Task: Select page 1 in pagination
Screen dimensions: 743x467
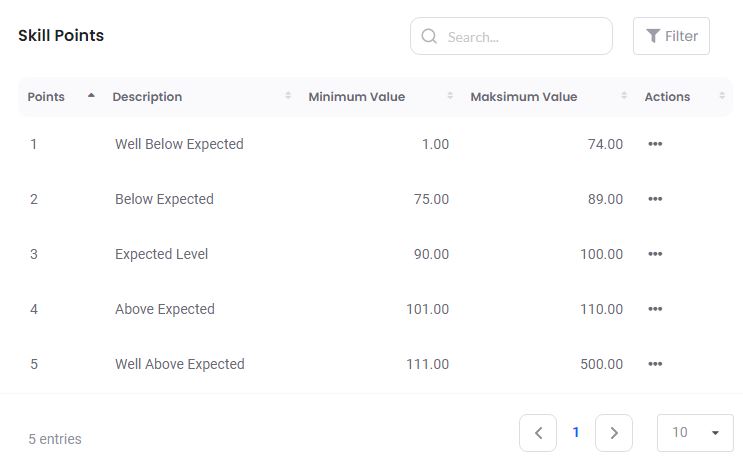Action: 576,433
